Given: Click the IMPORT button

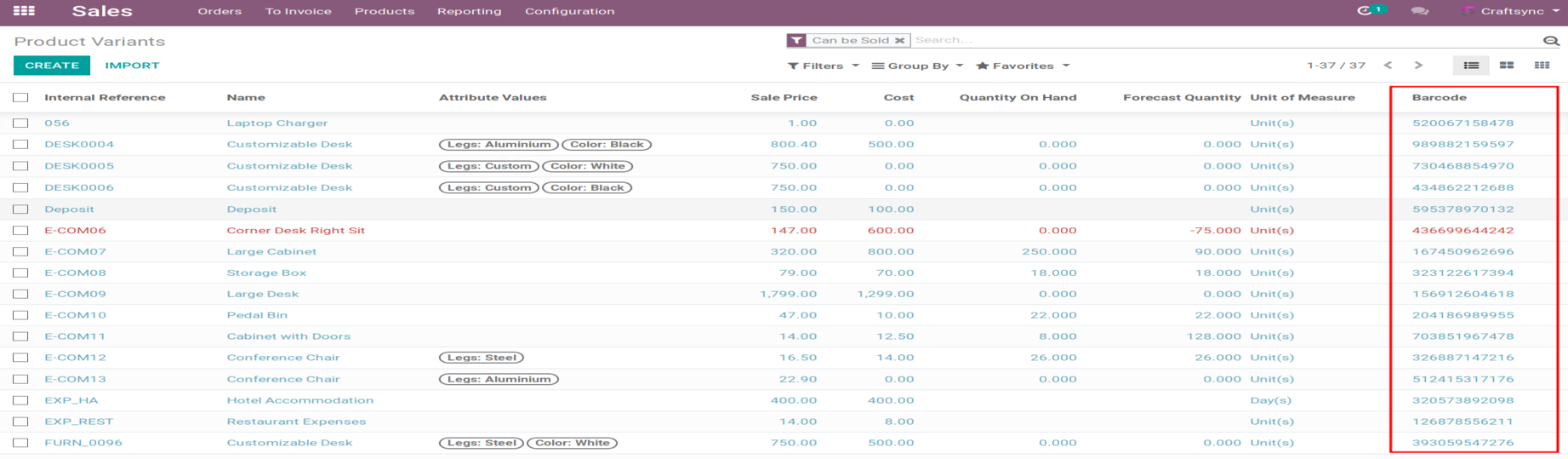Looking at the screenshot, I should coord(132,66).
